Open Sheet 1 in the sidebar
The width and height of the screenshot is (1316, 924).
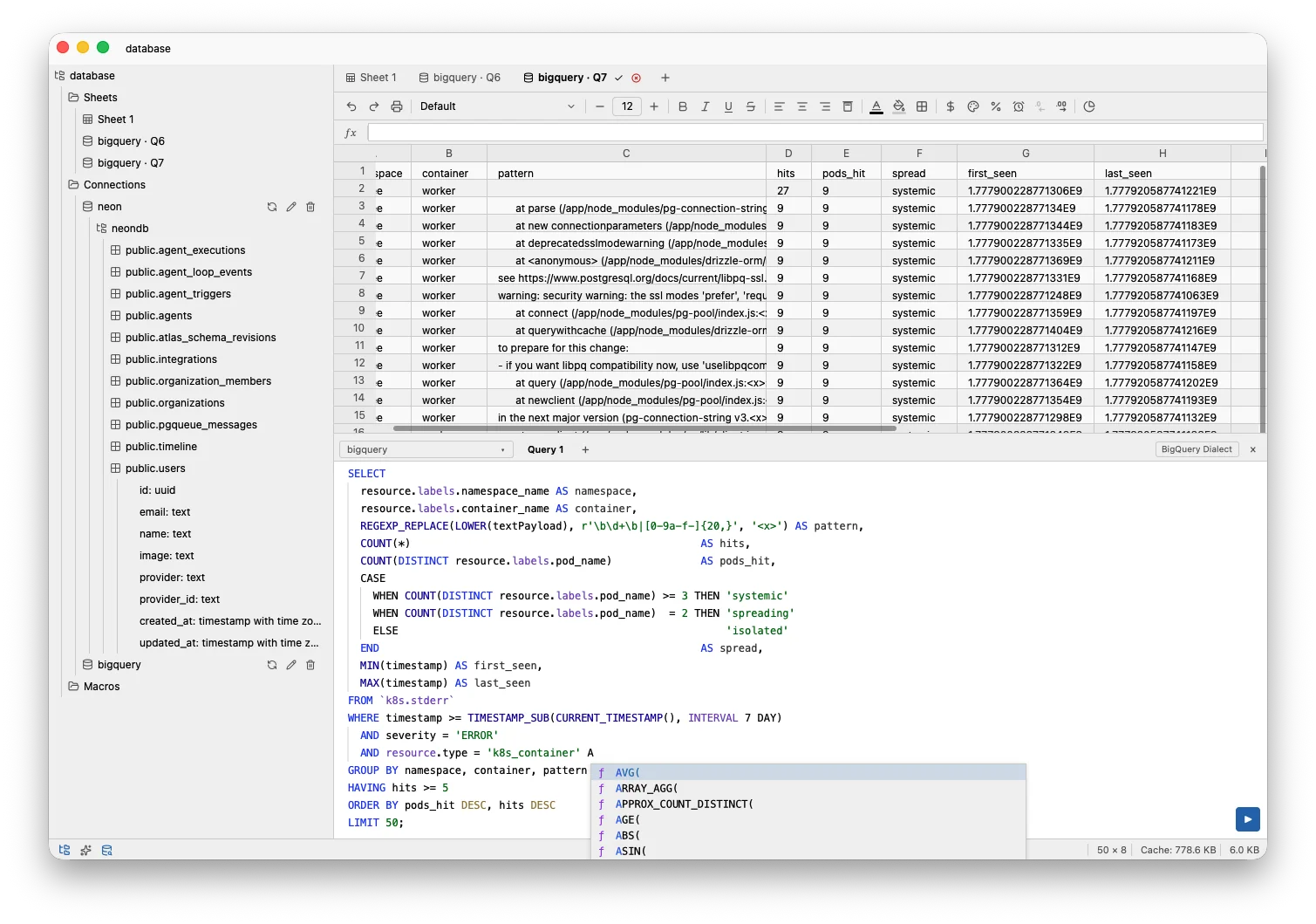tap(108, 120)
